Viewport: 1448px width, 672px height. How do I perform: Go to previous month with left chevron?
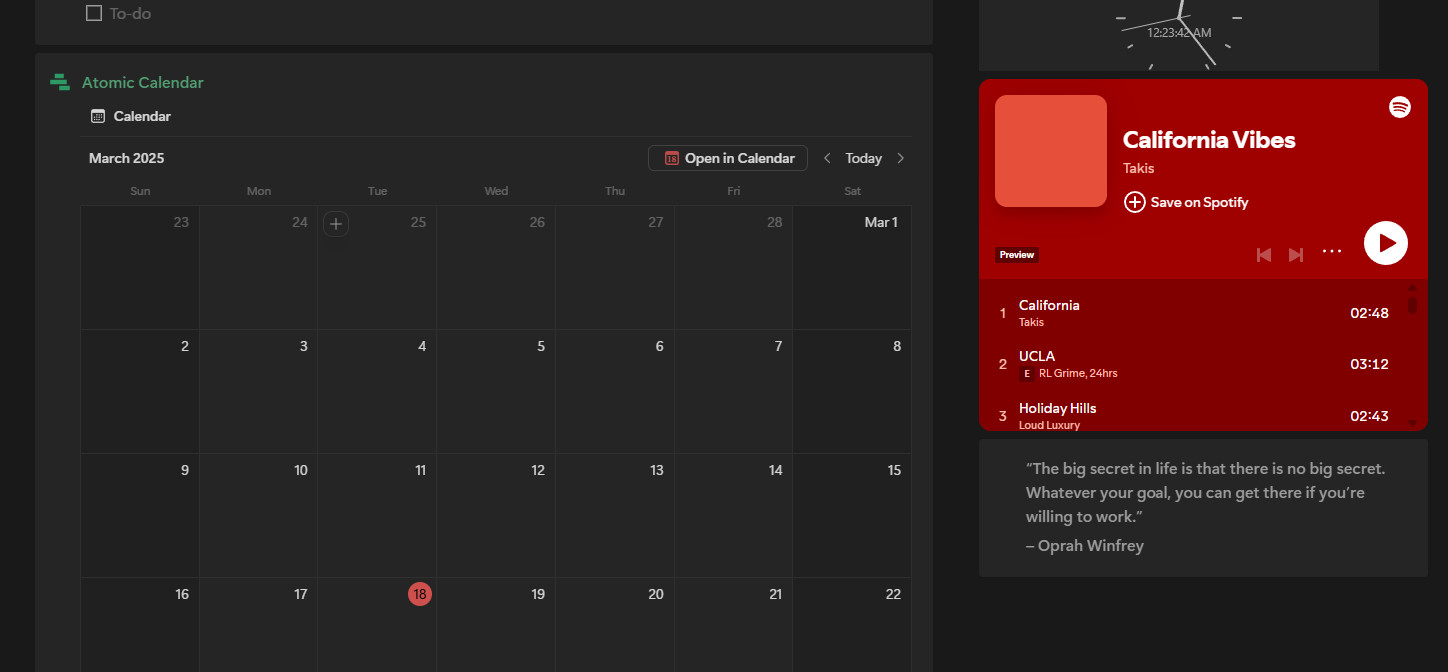point(827,158)
